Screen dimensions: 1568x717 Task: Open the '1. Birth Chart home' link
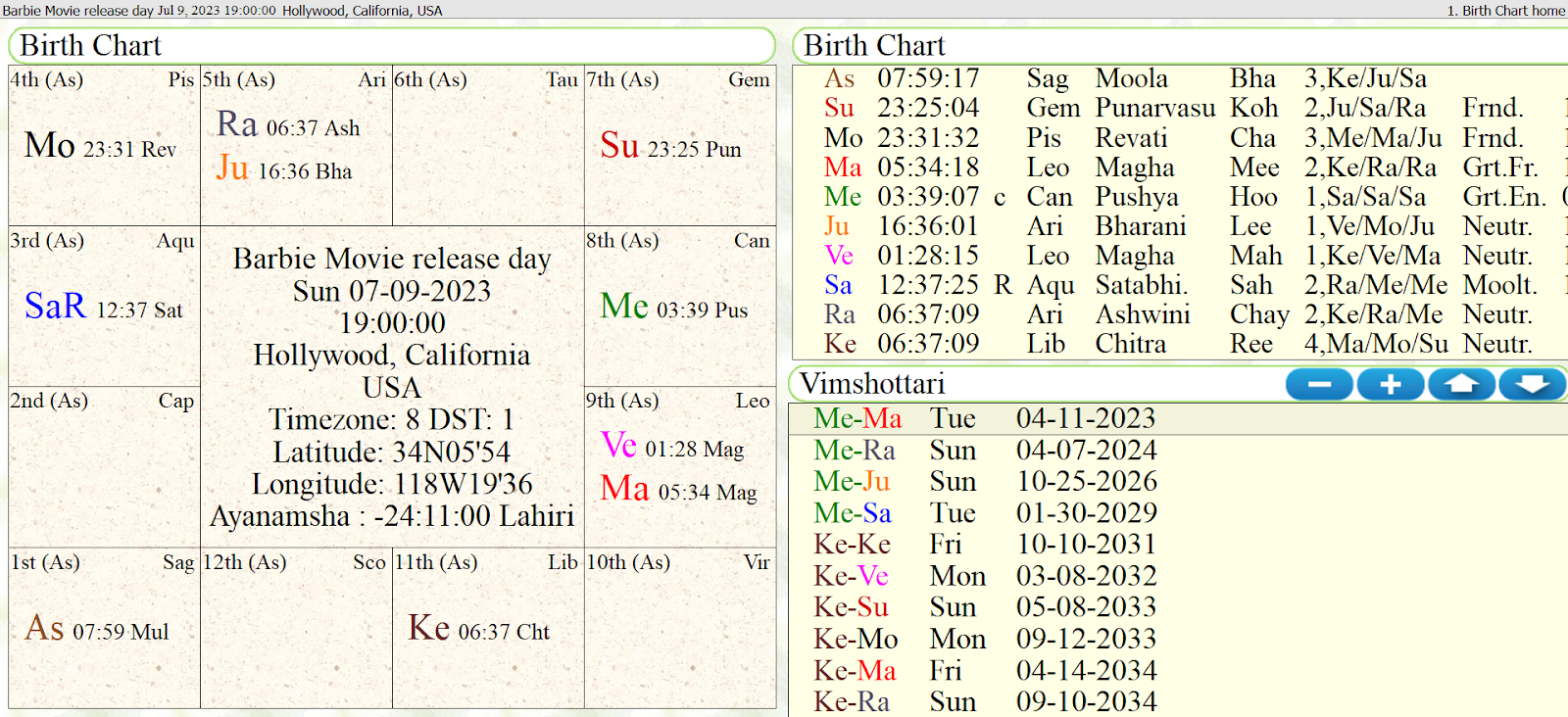tap(1505, 10)
